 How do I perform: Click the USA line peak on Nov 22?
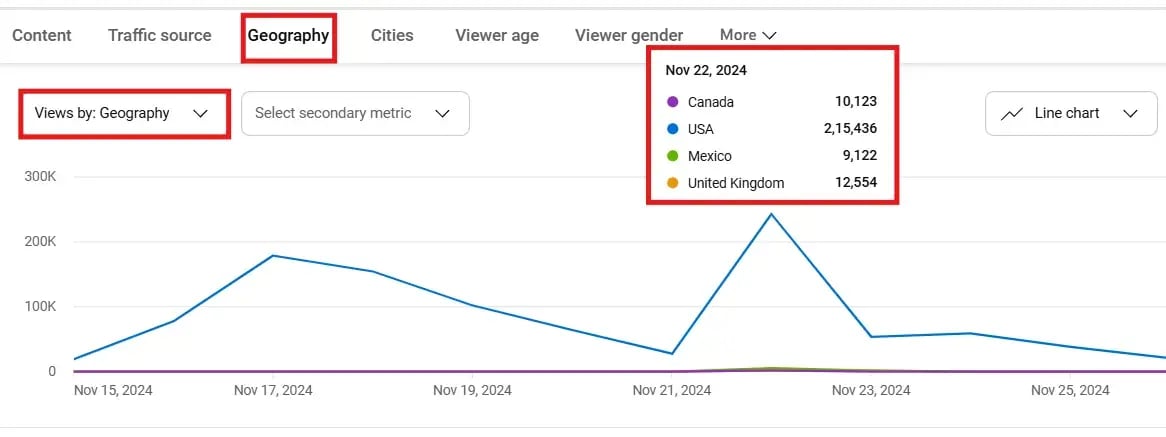click(x=771, y=214)
